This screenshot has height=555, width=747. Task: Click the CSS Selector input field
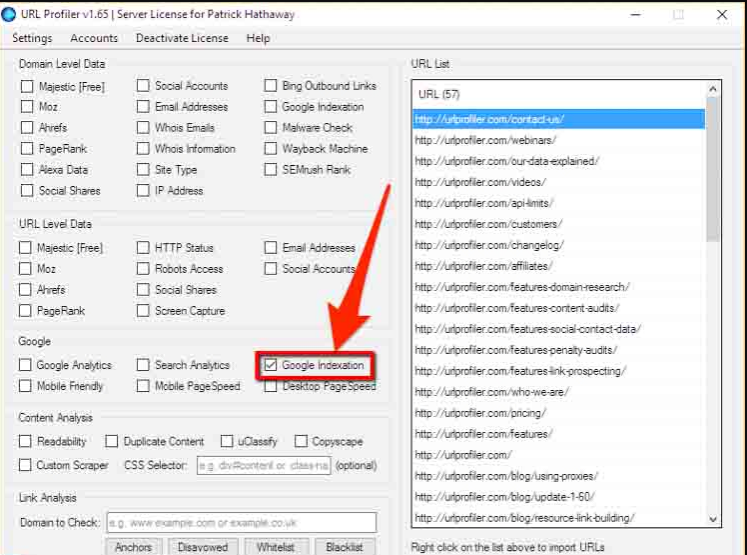tap(263, 465)
